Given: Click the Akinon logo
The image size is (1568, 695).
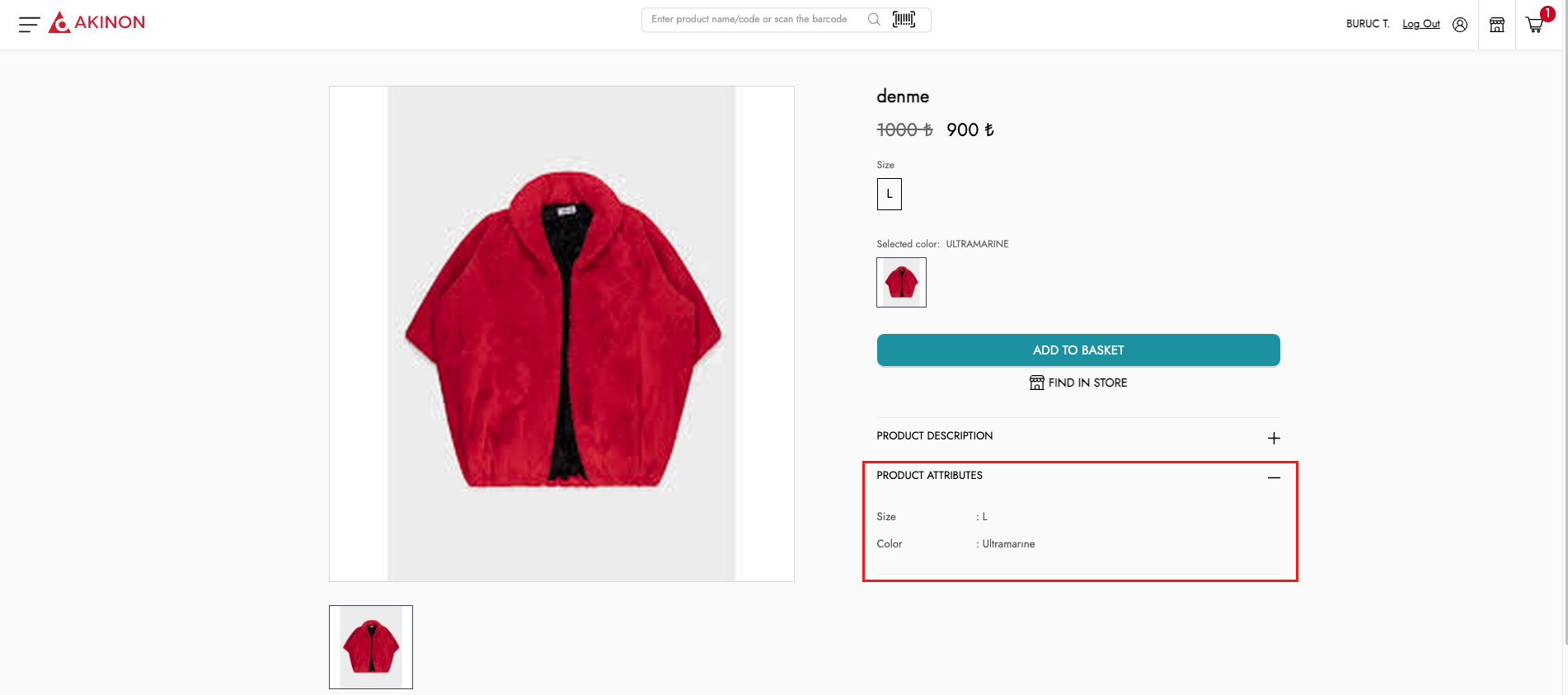Looking at the screenshot, I should [97, 22].
